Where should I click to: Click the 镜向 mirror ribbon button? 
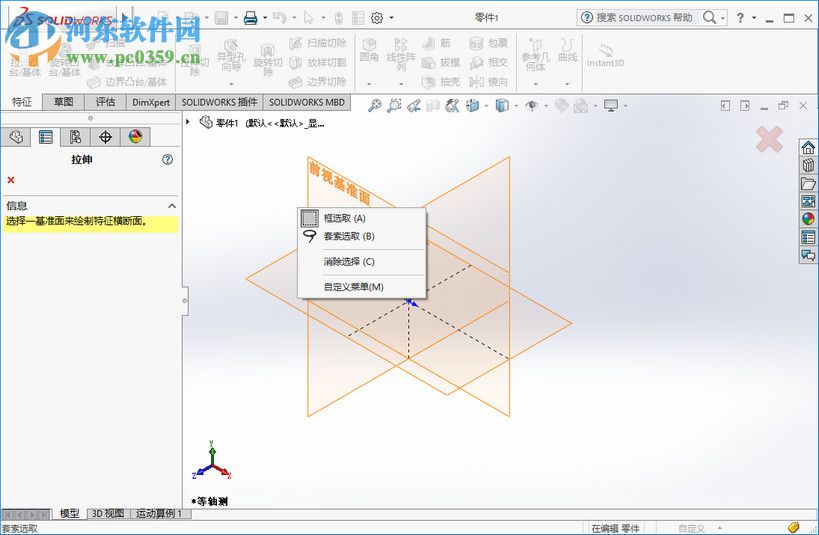coord(488,82)
